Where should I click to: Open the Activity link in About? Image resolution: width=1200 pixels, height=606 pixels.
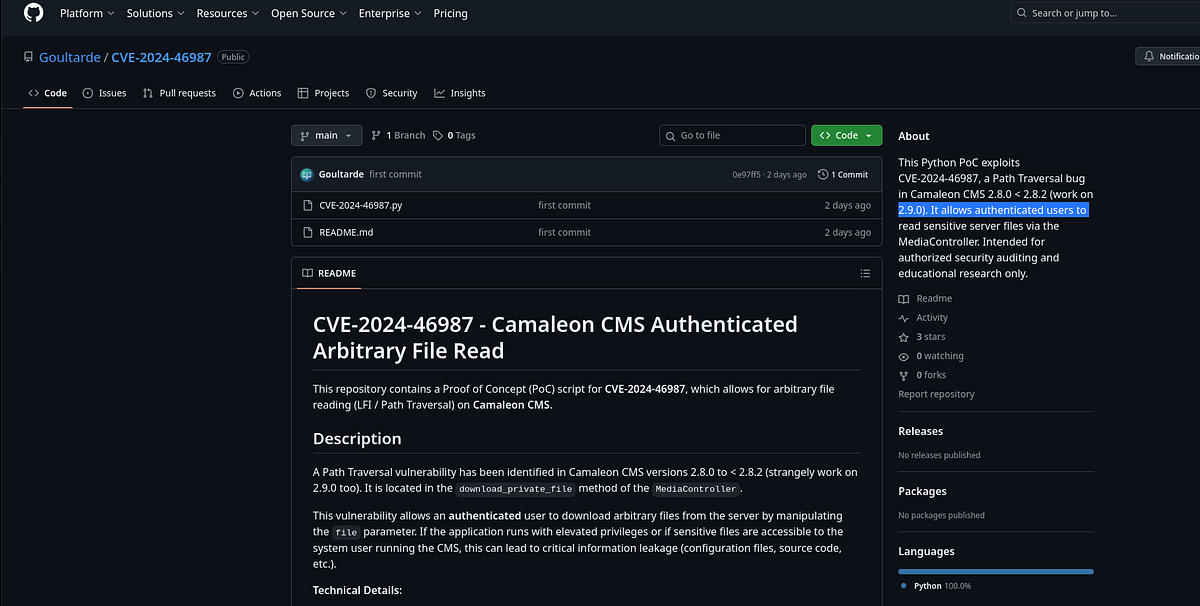[x=923, y=318]
